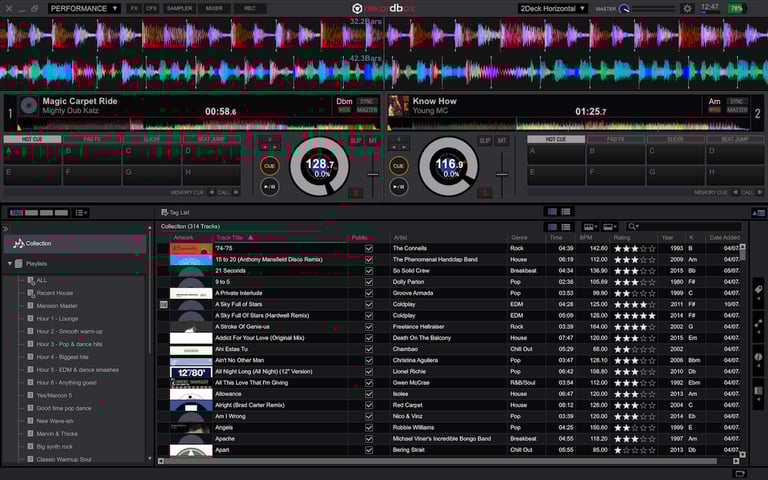This screenshot has width=768, height=480.
Task: Open the settings gear icon
Action: (687, 8)
